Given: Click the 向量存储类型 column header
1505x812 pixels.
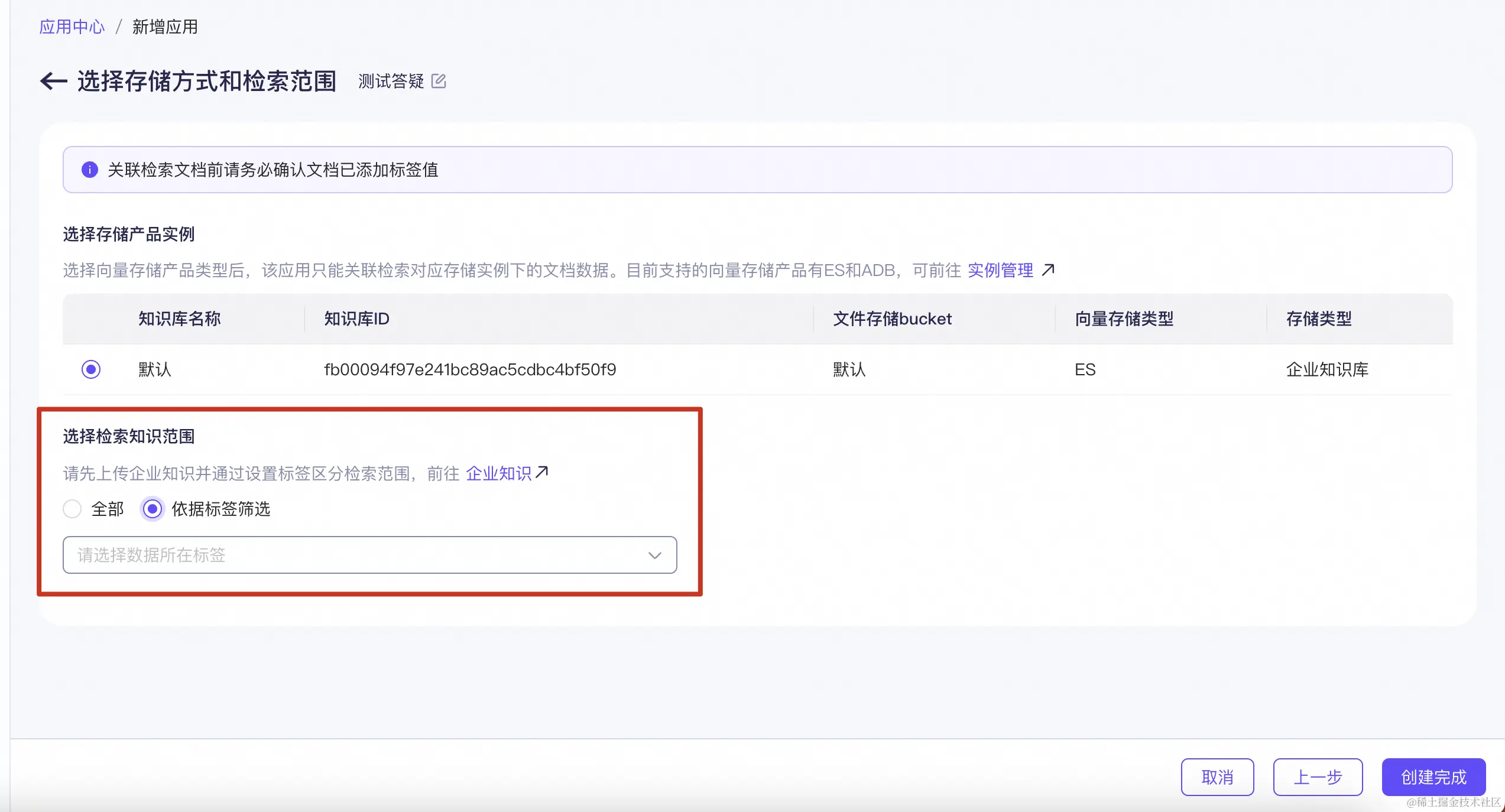Looking at the screenshot, I should pos(1124,319).
